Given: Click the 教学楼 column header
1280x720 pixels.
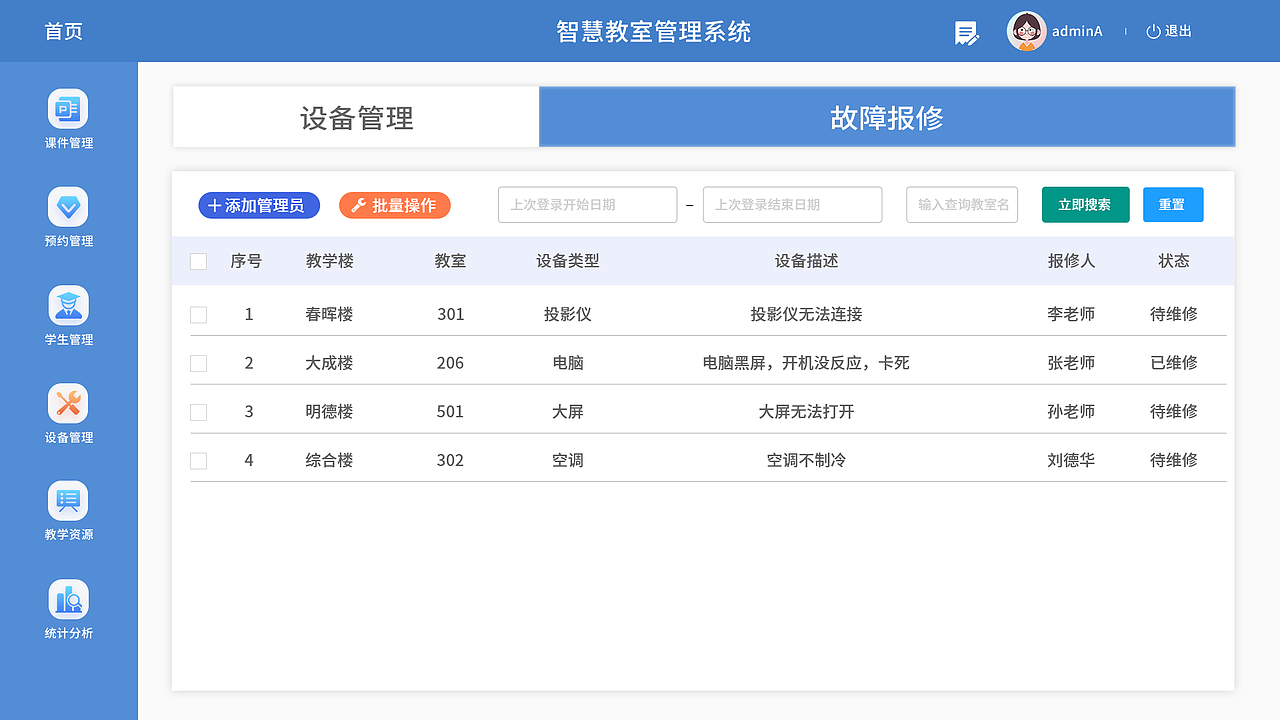Looking at the screenshot, I should [330, 261].
